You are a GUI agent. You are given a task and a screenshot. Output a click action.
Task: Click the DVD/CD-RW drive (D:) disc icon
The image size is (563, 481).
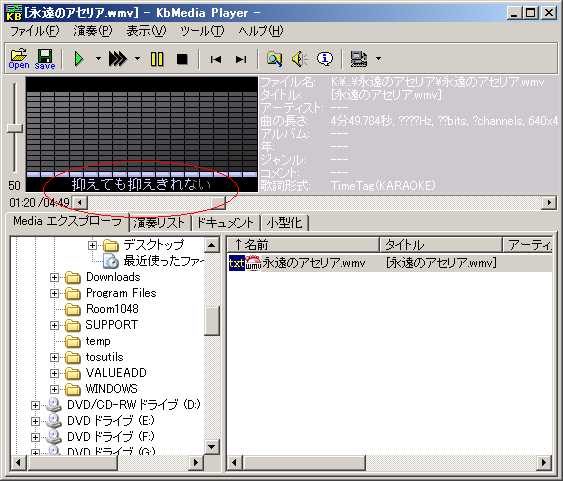54,405
